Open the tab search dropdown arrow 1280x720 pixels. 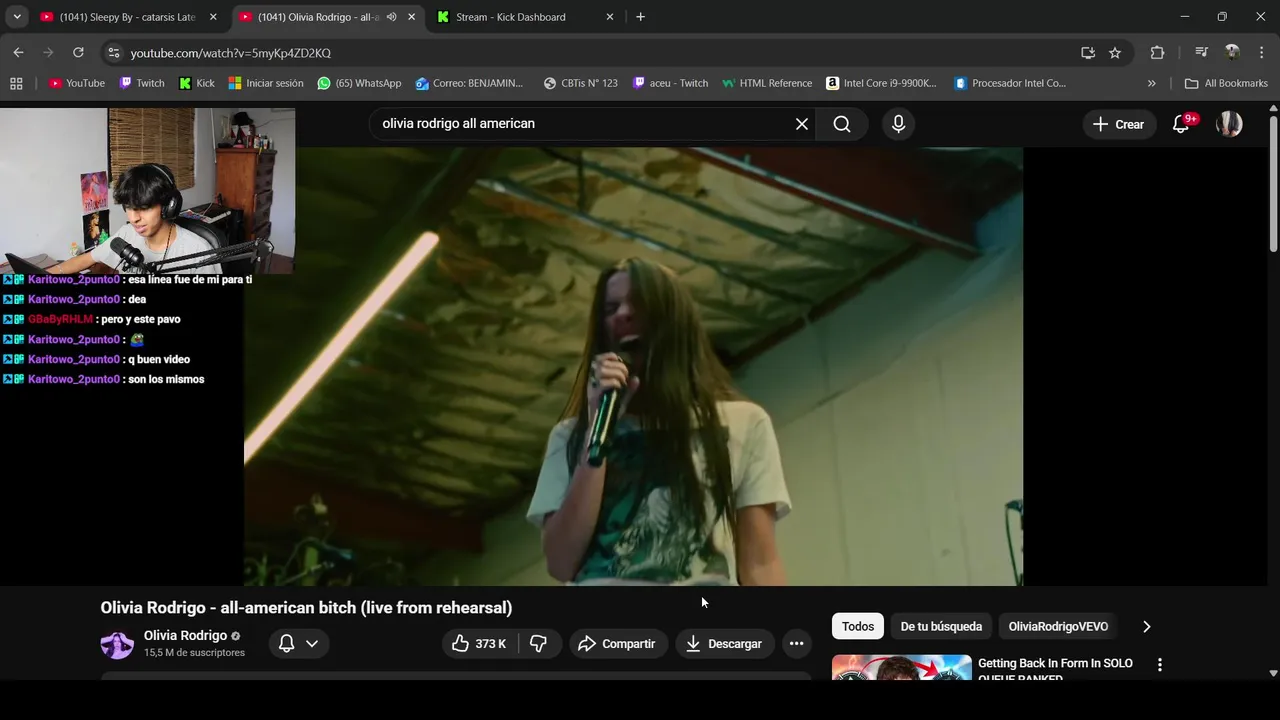(17, 17)
